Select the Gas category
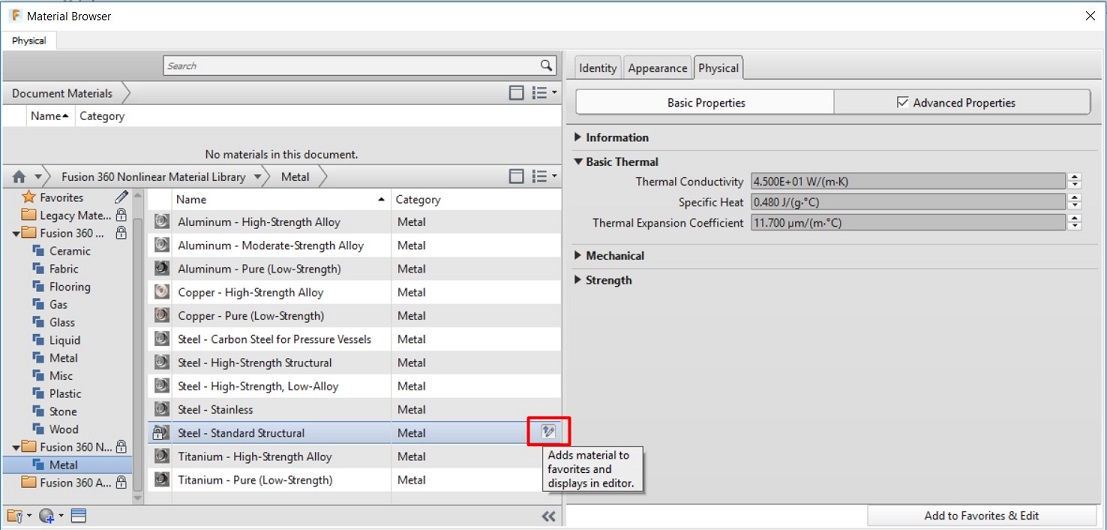 pyautogui.click(x=50, y=305)
